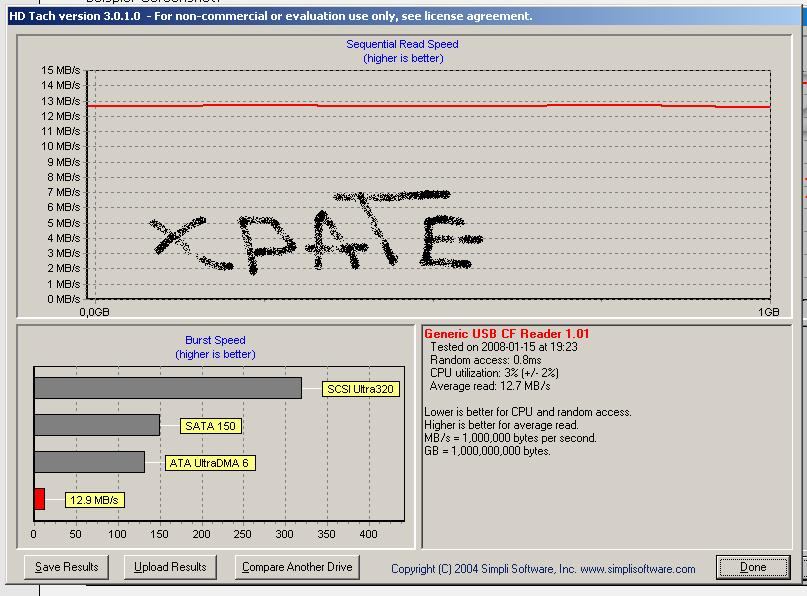807x596 pixels.
Task: Click the MB/s = 1,000,000 bytes per second line
Action: [510, 438]
